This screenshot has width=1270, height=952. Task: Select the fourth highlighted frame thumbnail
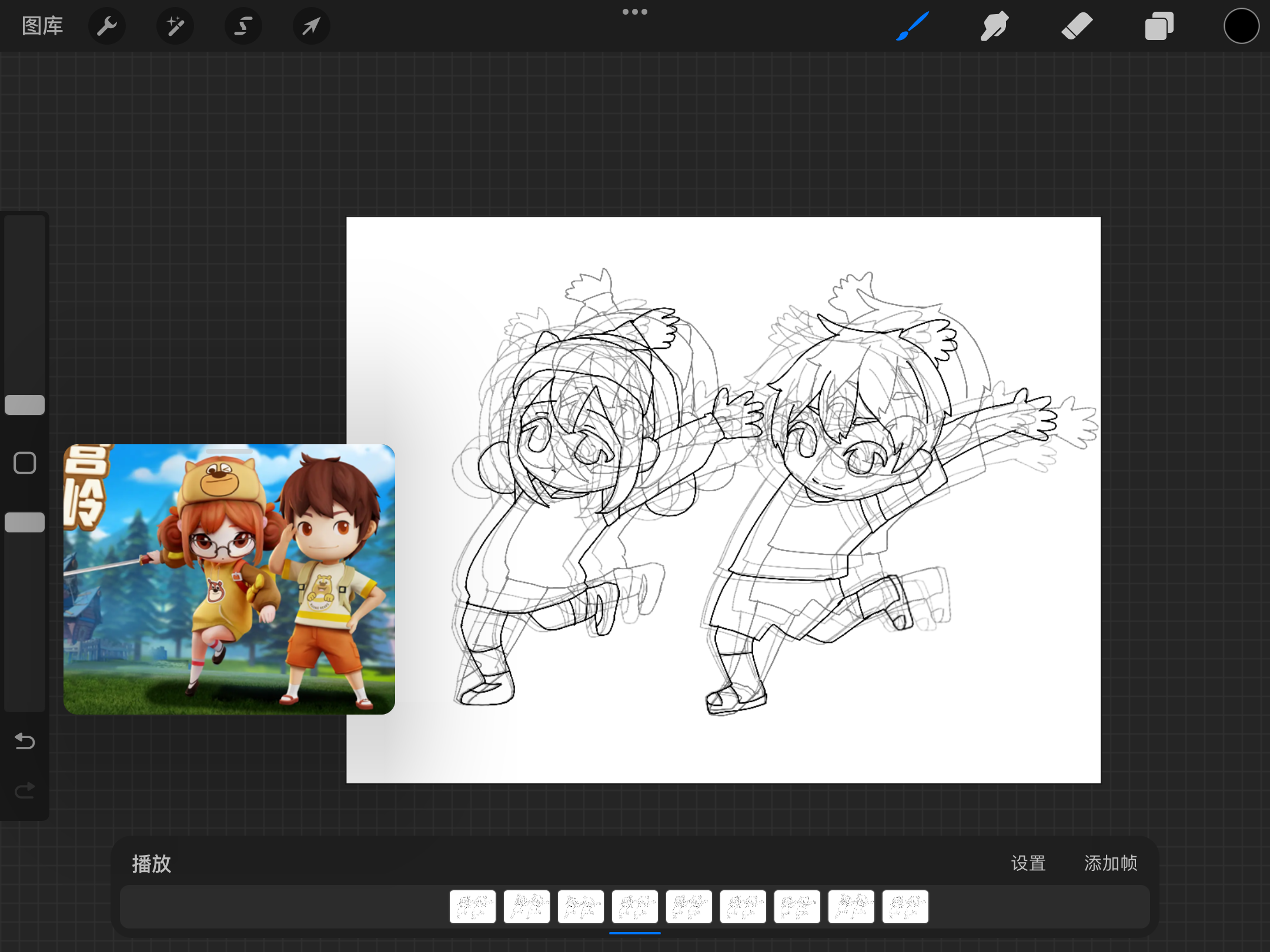[635, 907]
